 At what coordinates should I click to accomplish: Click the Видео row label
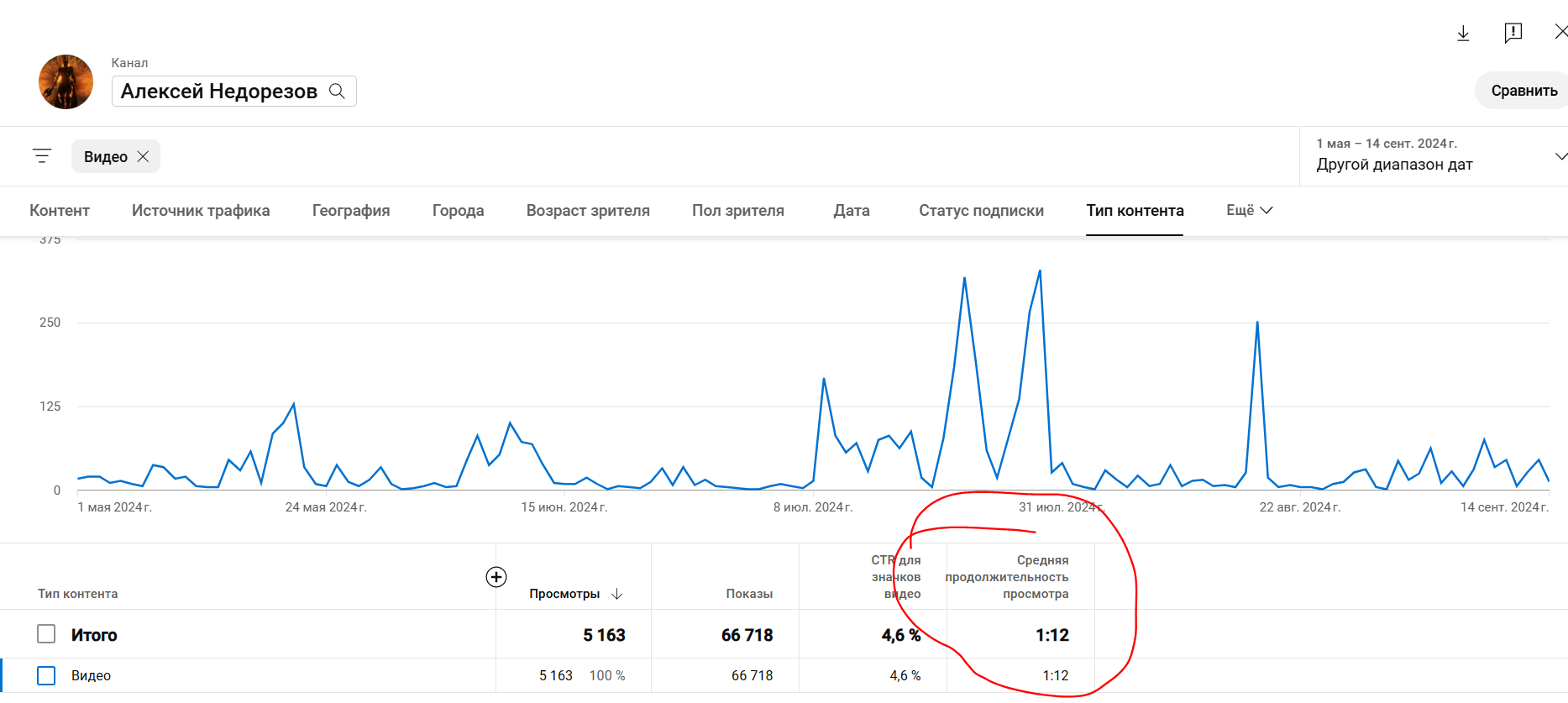(91, 675)
